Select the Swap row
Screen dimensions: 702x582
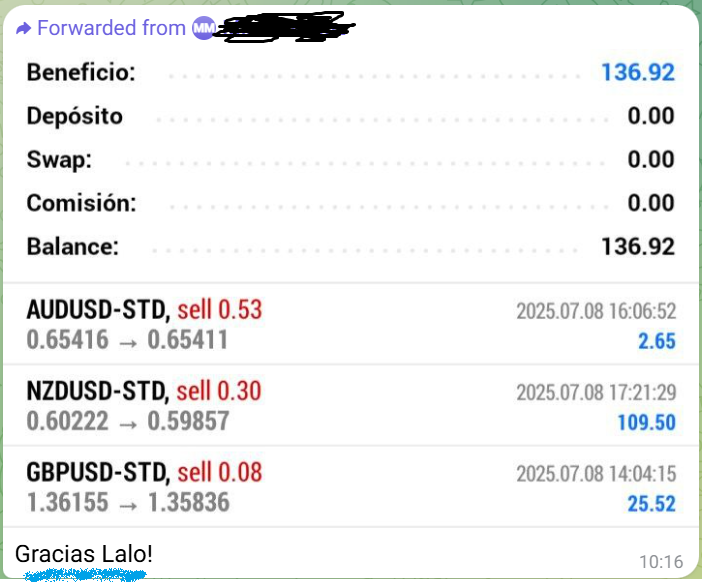[351, 159]
